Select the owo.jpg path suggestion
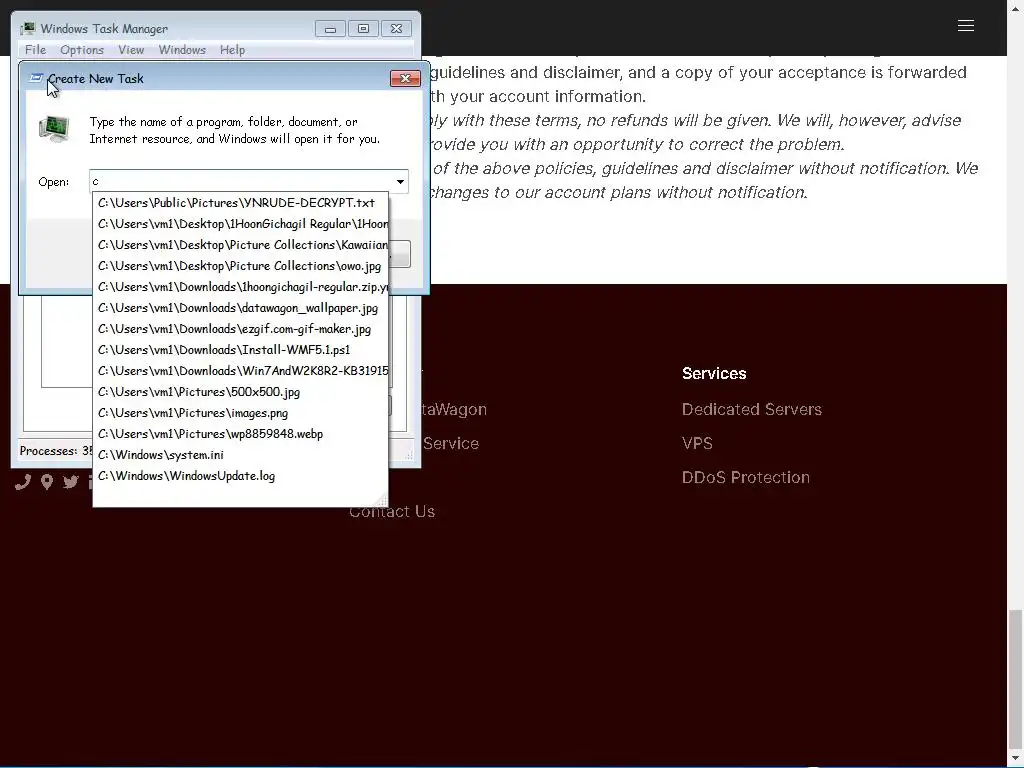Viewport: 1024px width, 768px height. pyautogui.click(x=240, y=266)
